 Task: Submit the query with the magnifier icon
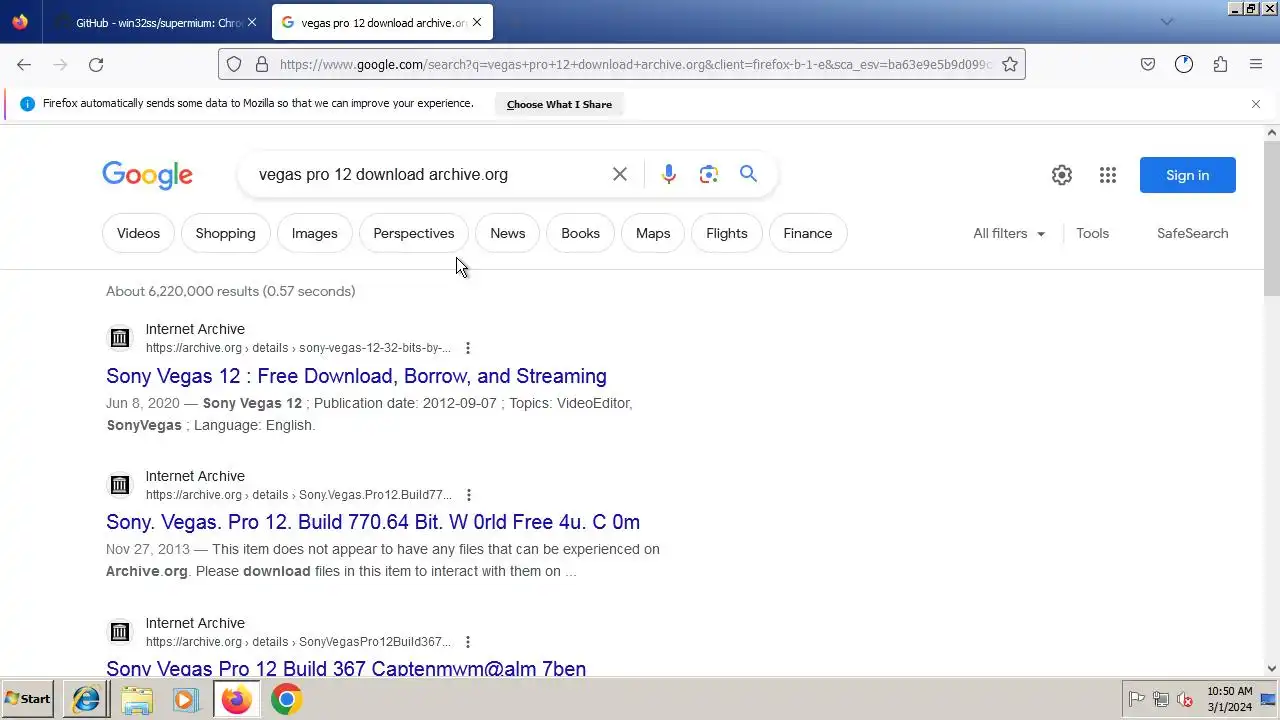(748, 174)
